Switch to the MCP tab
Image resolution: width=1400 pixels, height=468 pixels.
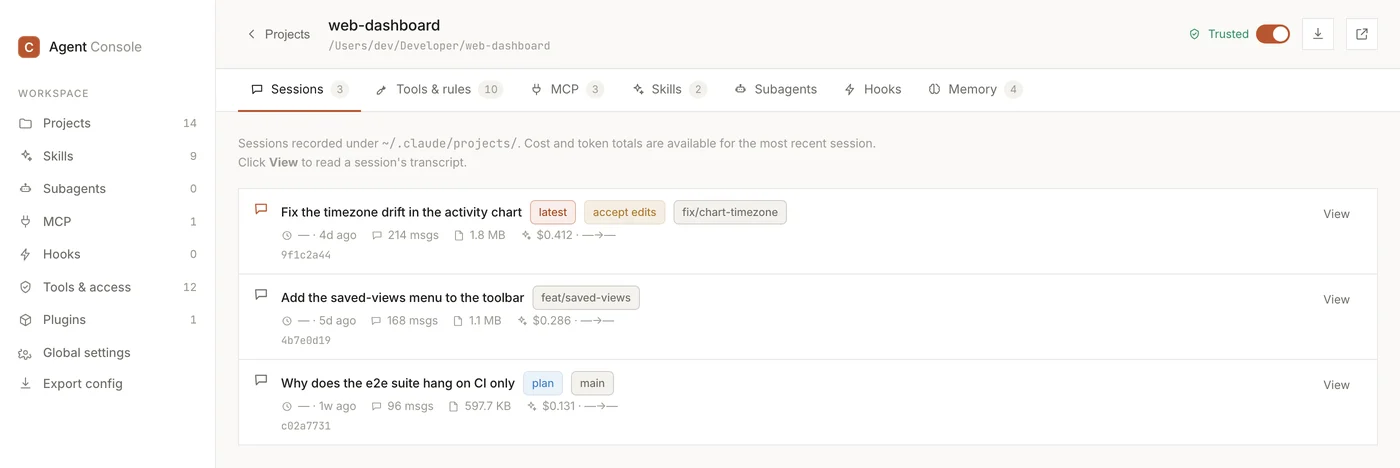tap(567, 89)
